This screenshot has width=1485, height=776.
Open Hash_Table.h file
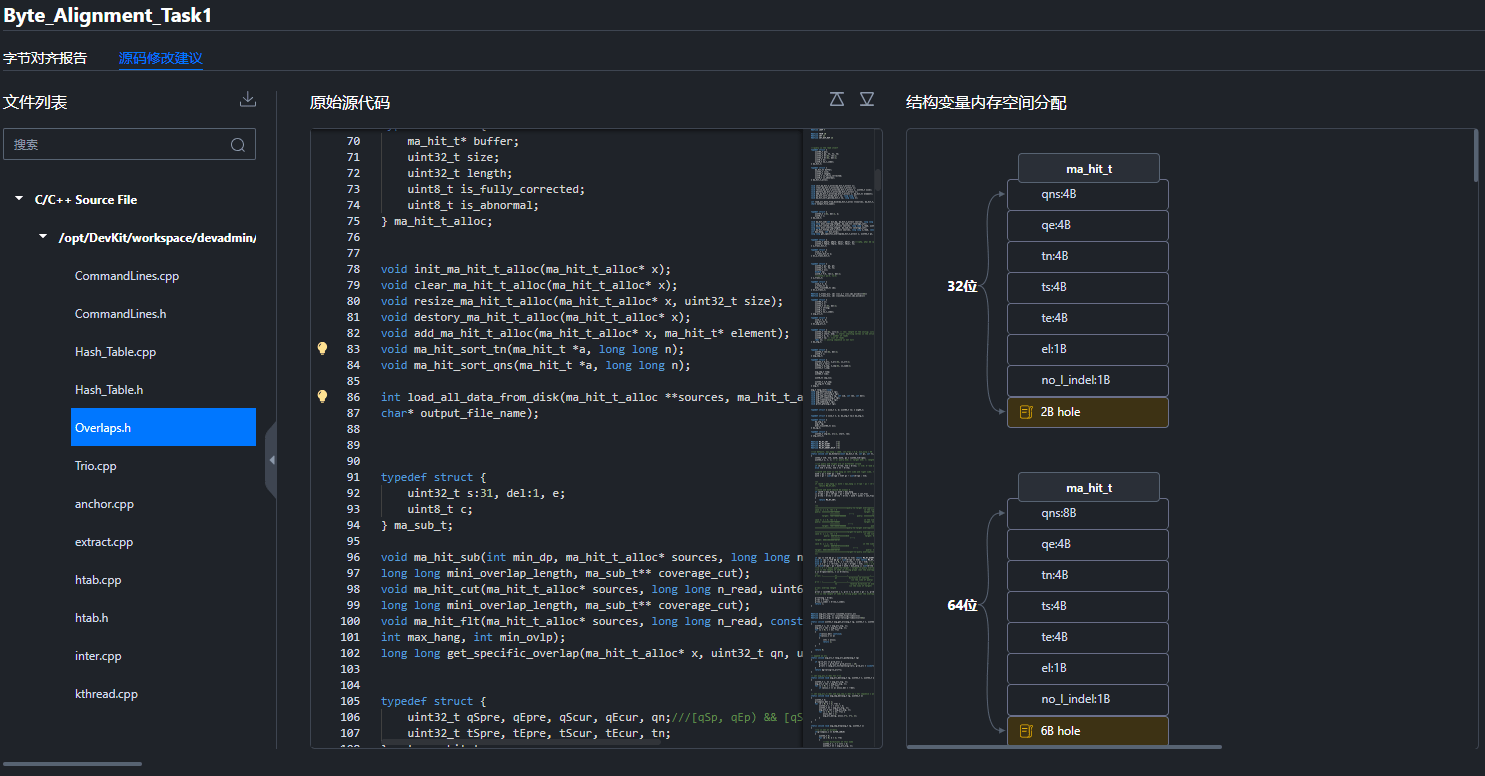point(109,390)
